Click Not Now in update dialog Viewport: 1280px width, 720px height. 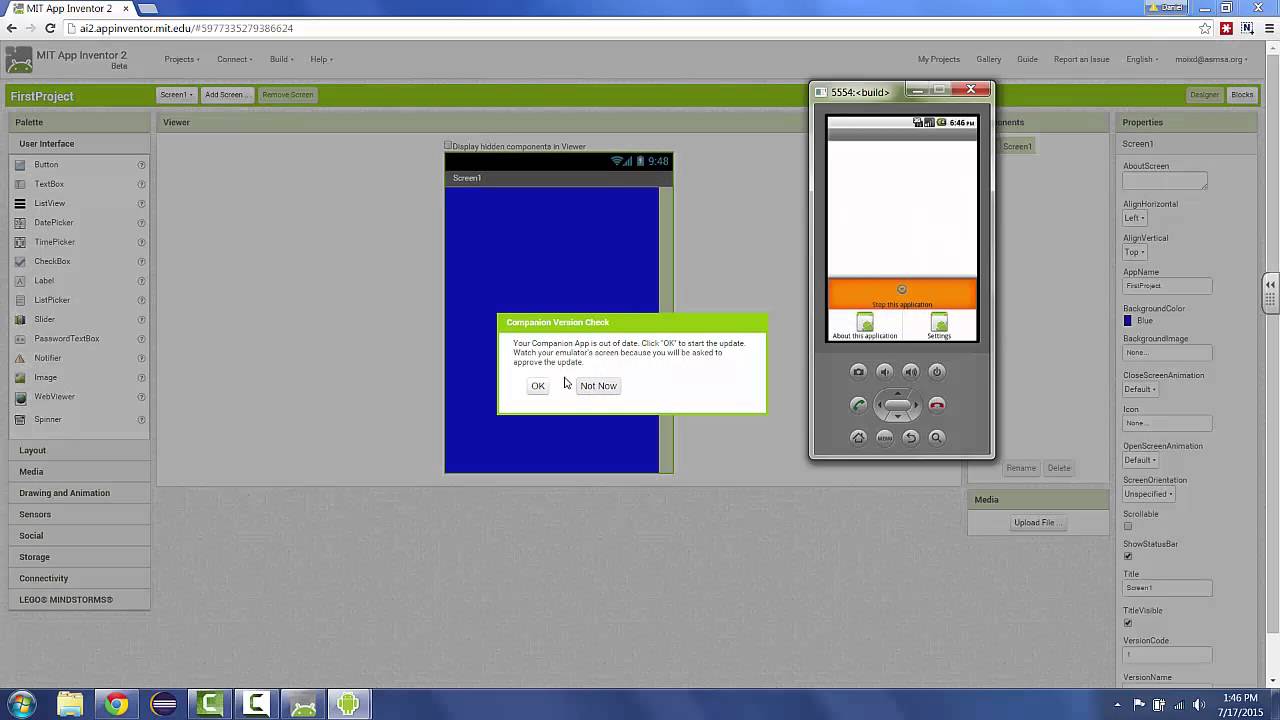coord(598,386)
